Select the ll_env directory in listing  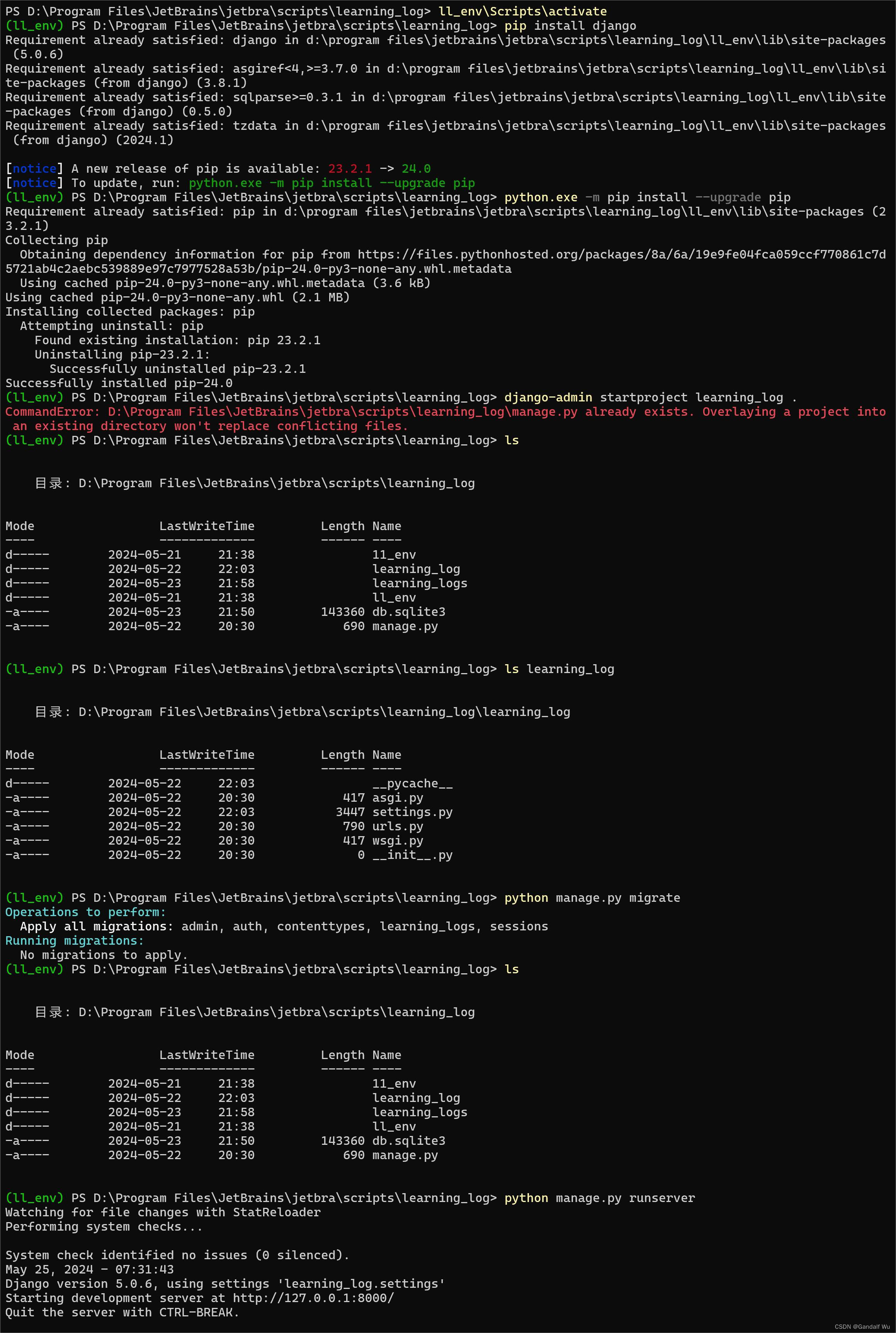(393, 597)
